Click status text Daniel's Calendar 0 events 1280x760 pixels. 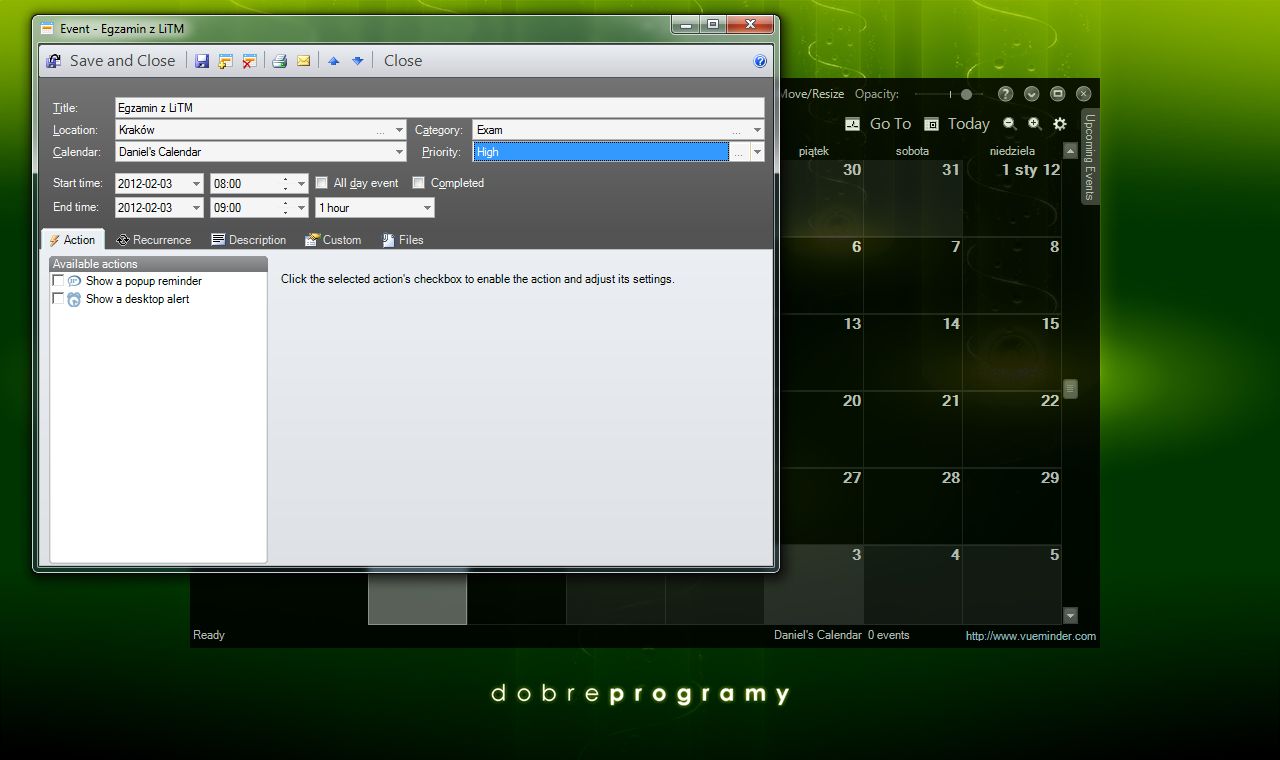pyautogui.click(x=842, y=635)
